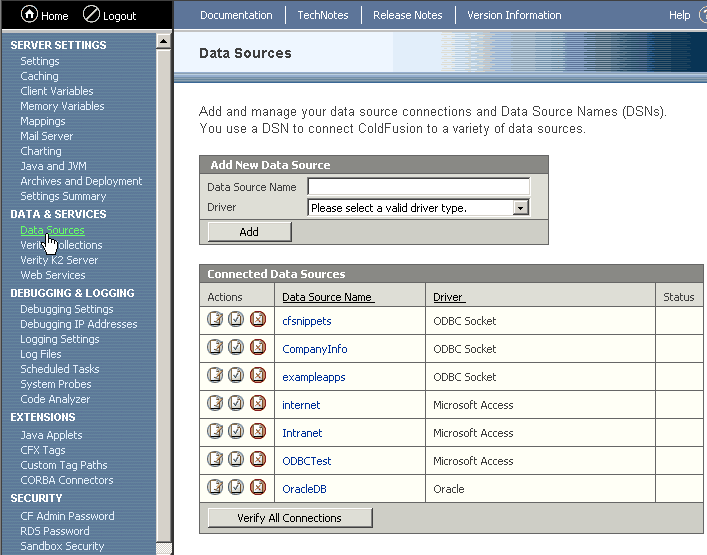This screenshot has height=555, width=707.
Task: Delete the ODBCTest data source via its icon
Action: click(257, 460)
